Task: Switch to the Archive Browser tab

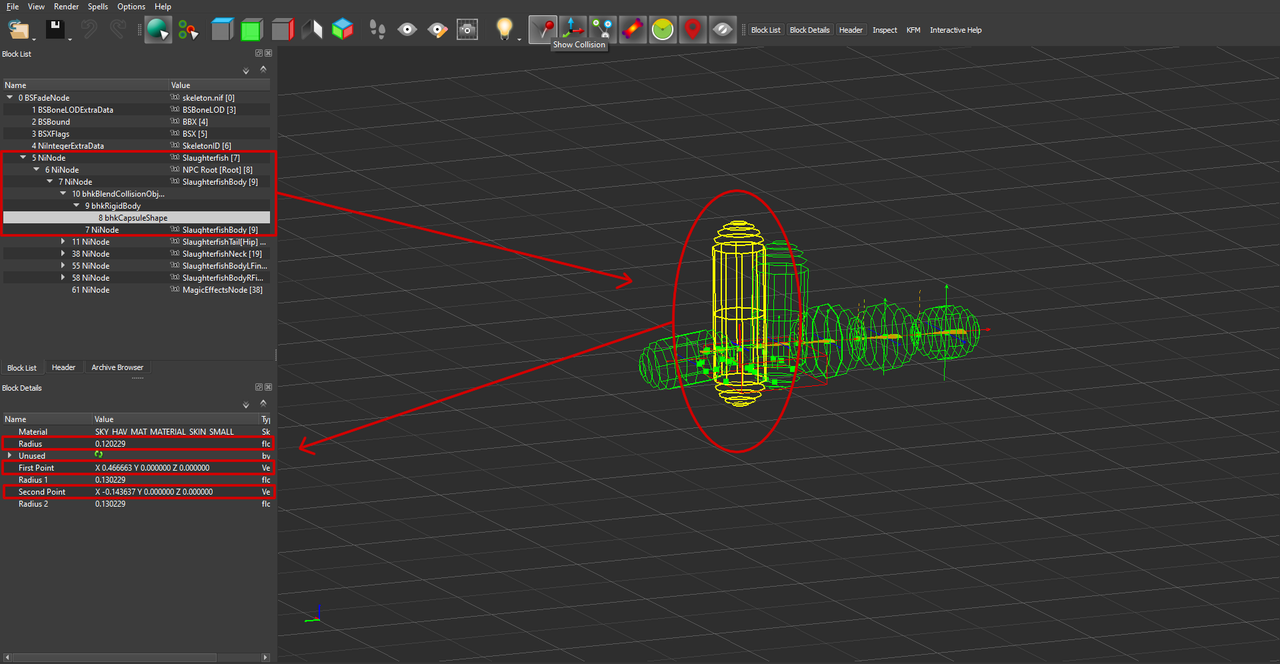Action: (x=117, y=367)
